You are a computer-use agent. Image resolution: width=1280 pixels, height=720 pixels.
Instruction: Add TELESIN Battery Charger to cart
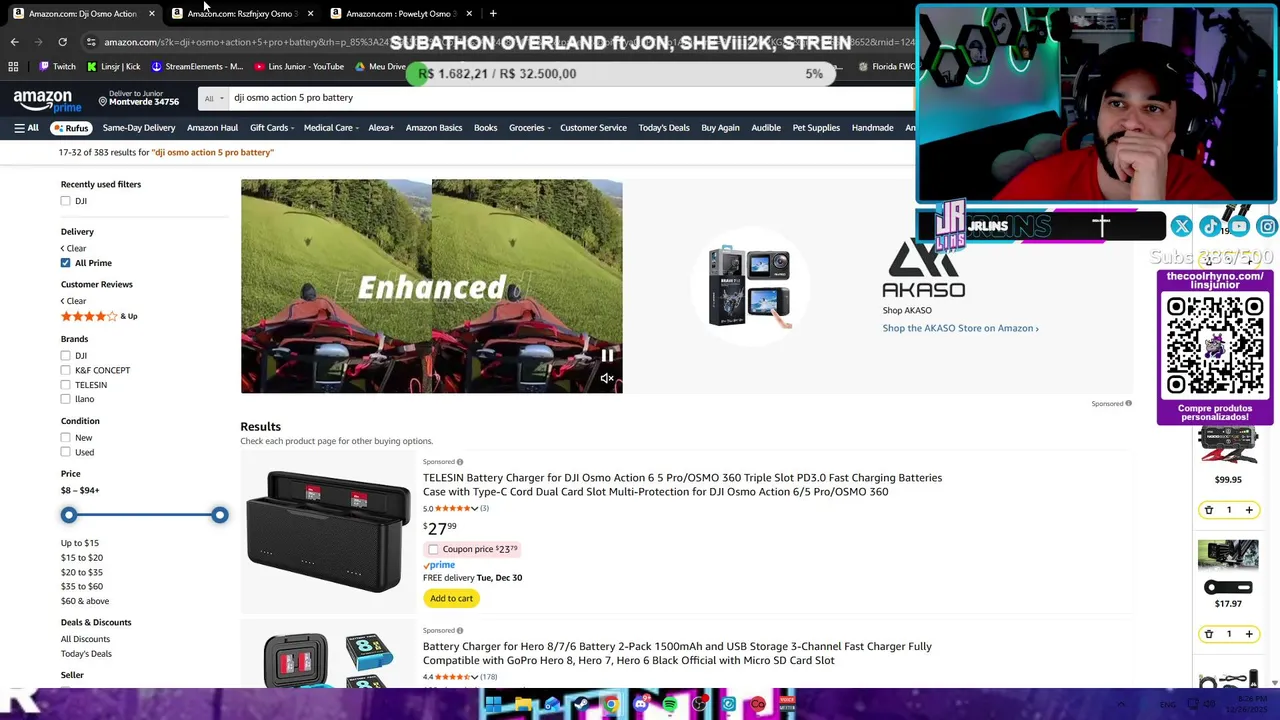point(451,598)
